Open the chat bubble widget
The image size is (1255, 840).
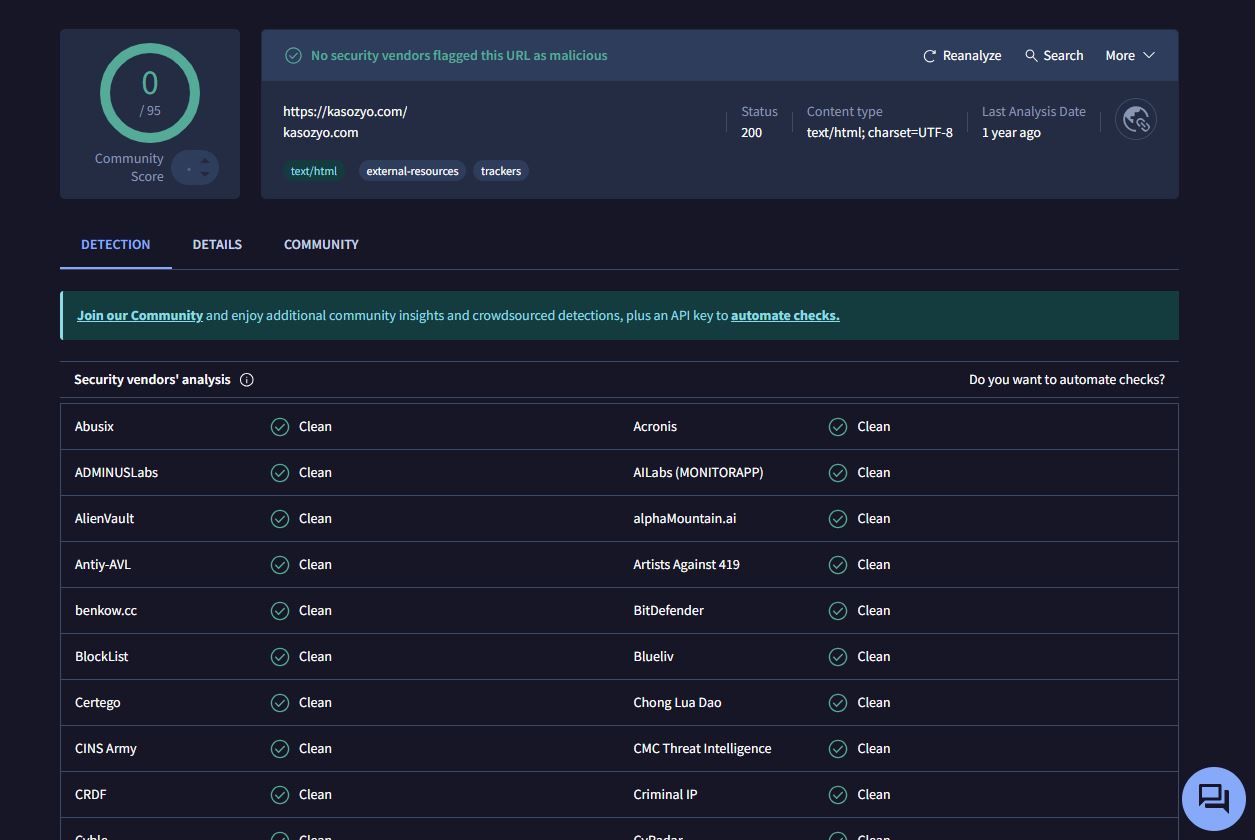pos(1213,798)
